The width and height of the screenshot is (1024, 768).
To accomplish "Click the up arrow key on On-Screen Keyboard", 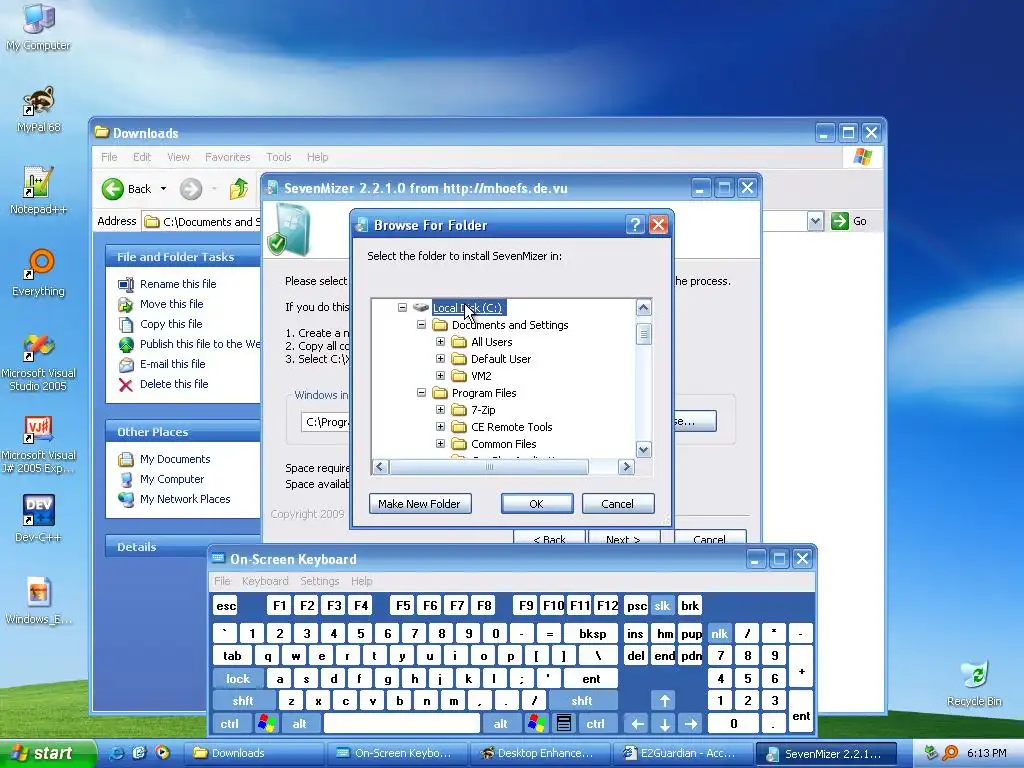I will coord(664,701).
